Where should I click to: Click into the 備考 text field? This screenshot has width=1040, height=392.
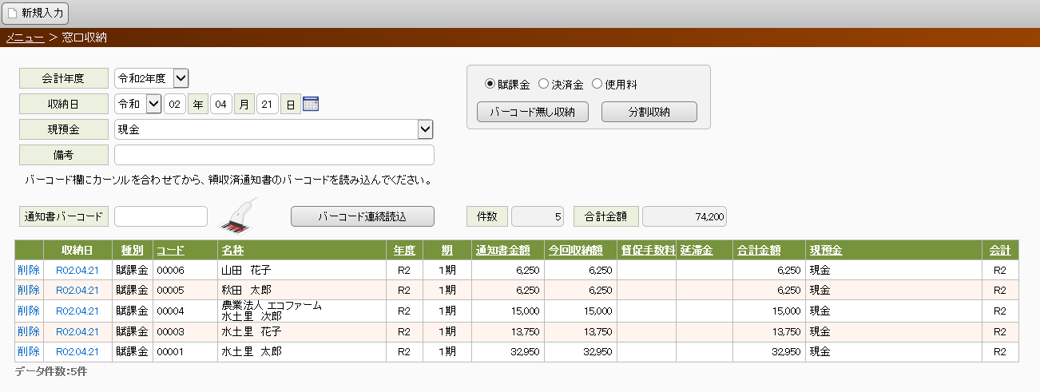[274, 155]
